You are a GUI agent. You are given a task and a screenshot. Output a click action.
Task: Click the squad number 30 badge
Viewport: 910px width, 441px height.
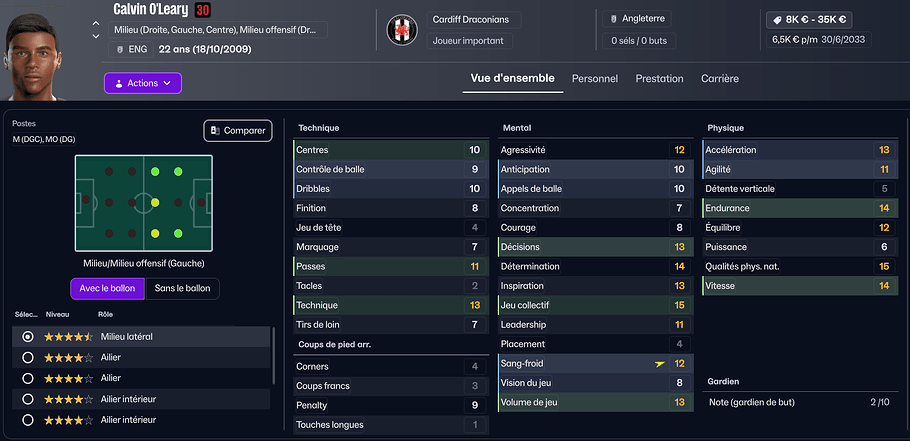[x=202, y=10]
